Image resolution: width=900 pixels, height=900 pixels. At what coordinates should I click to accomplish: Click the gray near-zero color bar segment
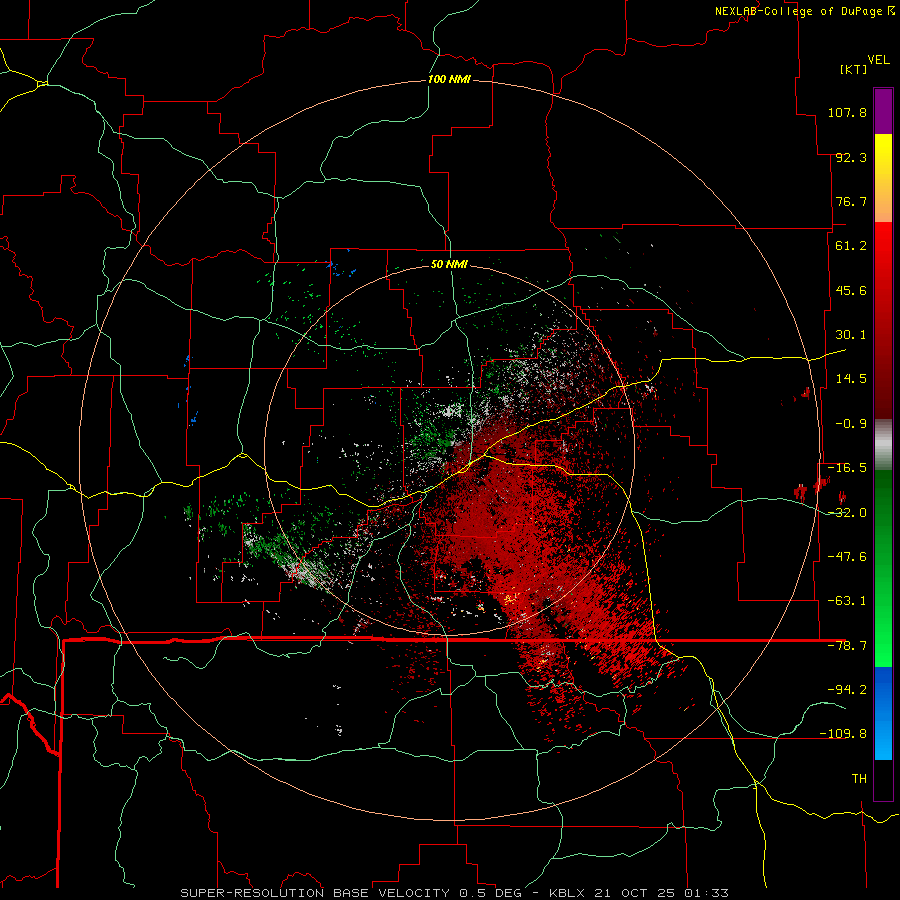(x=883, y=445)
